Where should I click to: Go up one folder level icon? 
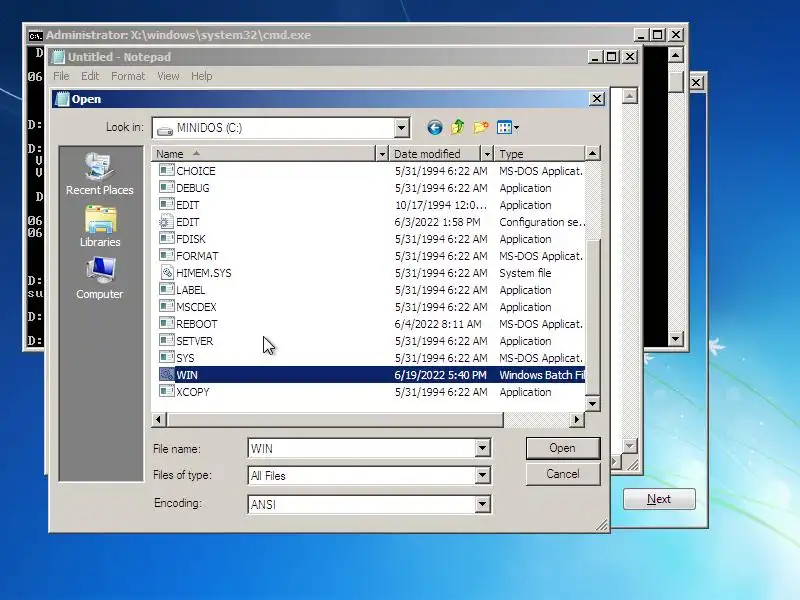tap(458, 127)
